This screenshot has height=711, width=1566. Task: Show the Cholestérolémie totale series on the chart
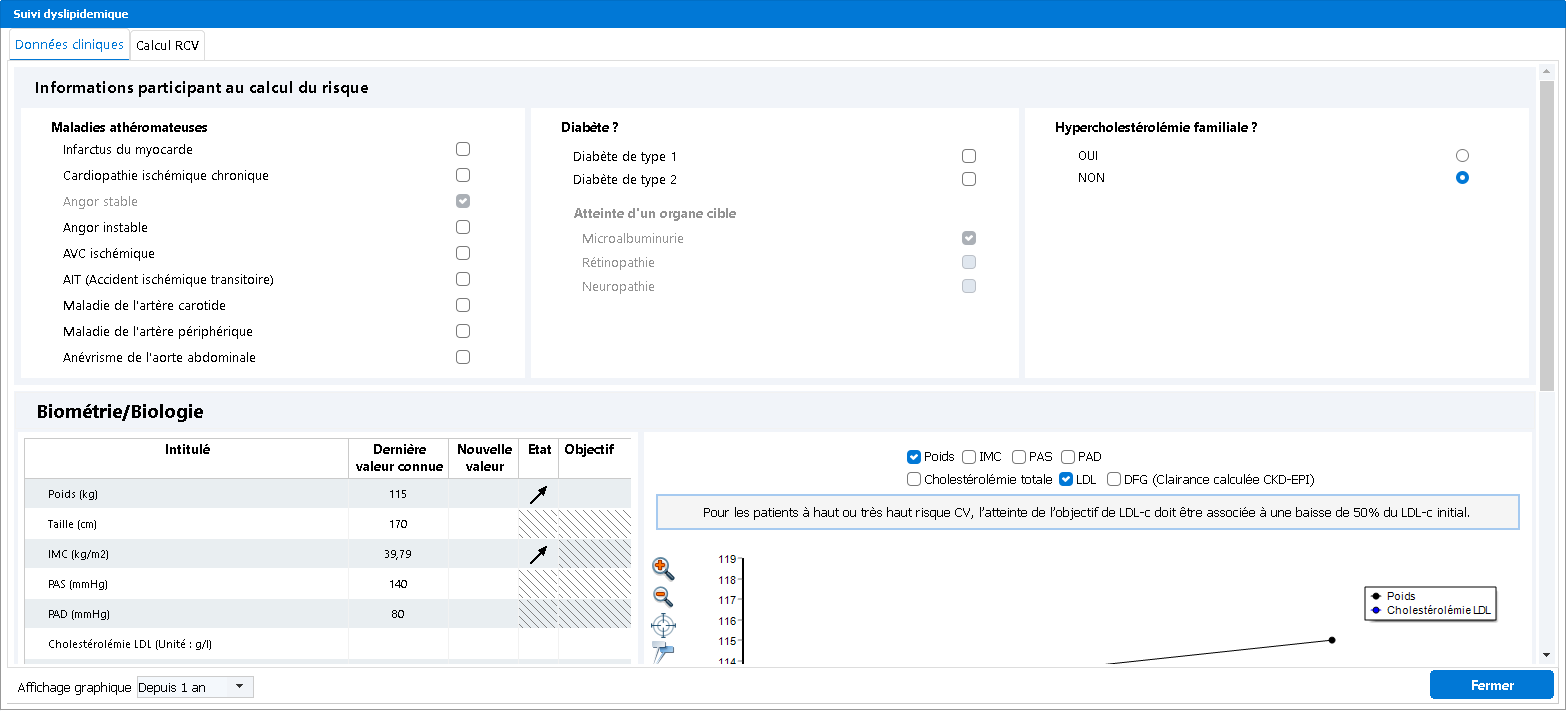(914, 479)
